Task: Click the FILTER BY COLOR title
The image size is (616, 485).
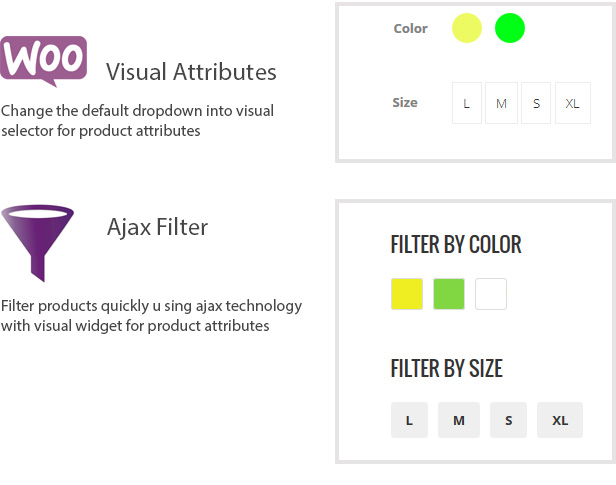Action: click(456, 244)
